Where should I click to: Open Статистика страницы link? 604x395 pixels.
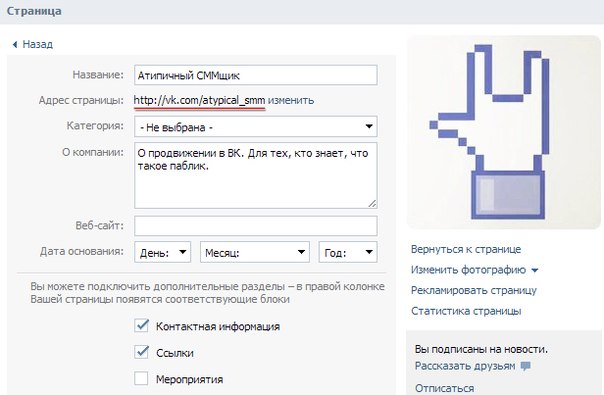coord(466,311)
